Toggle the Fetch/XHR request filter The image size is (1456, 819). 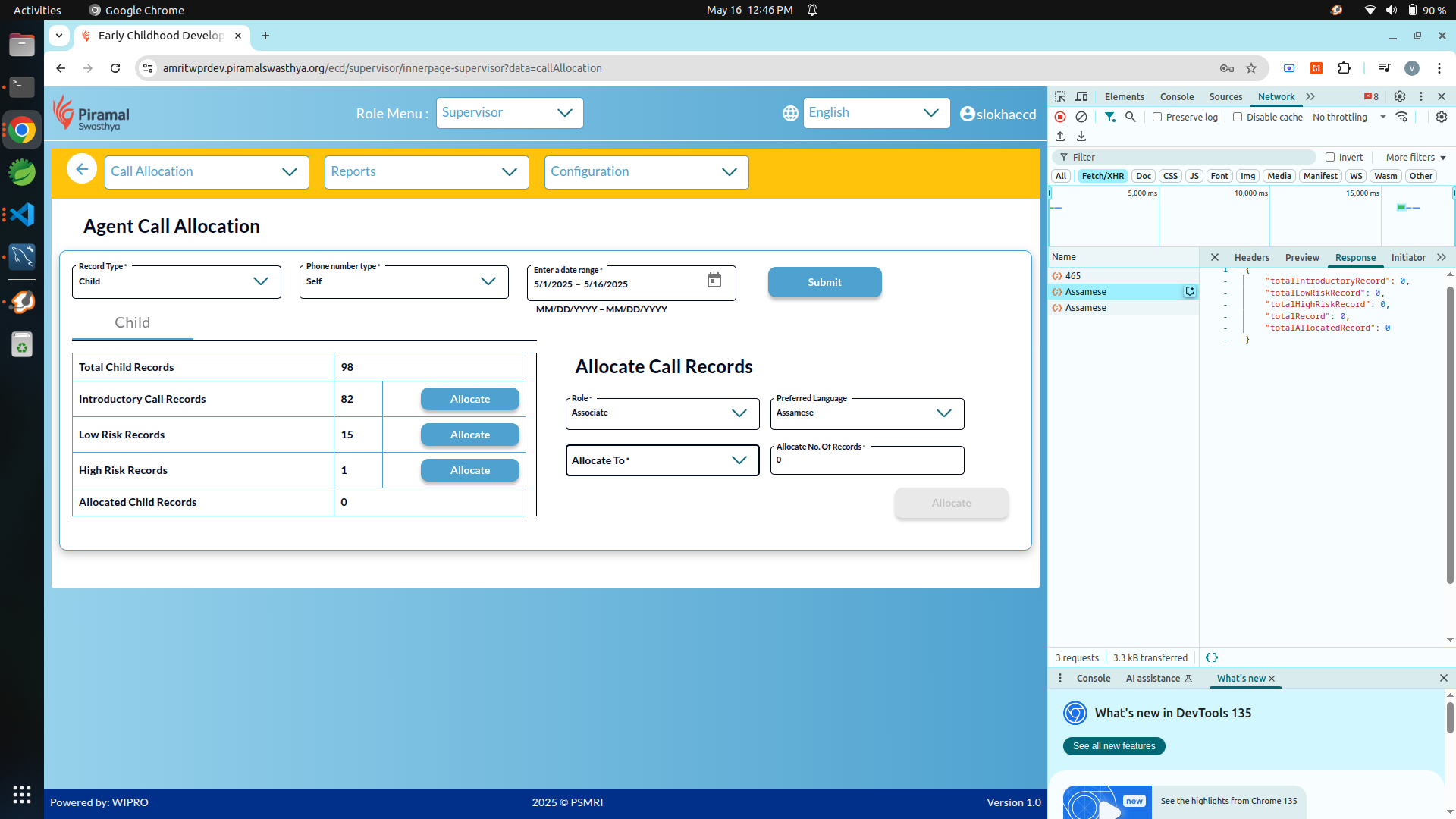click(1103, 176)
